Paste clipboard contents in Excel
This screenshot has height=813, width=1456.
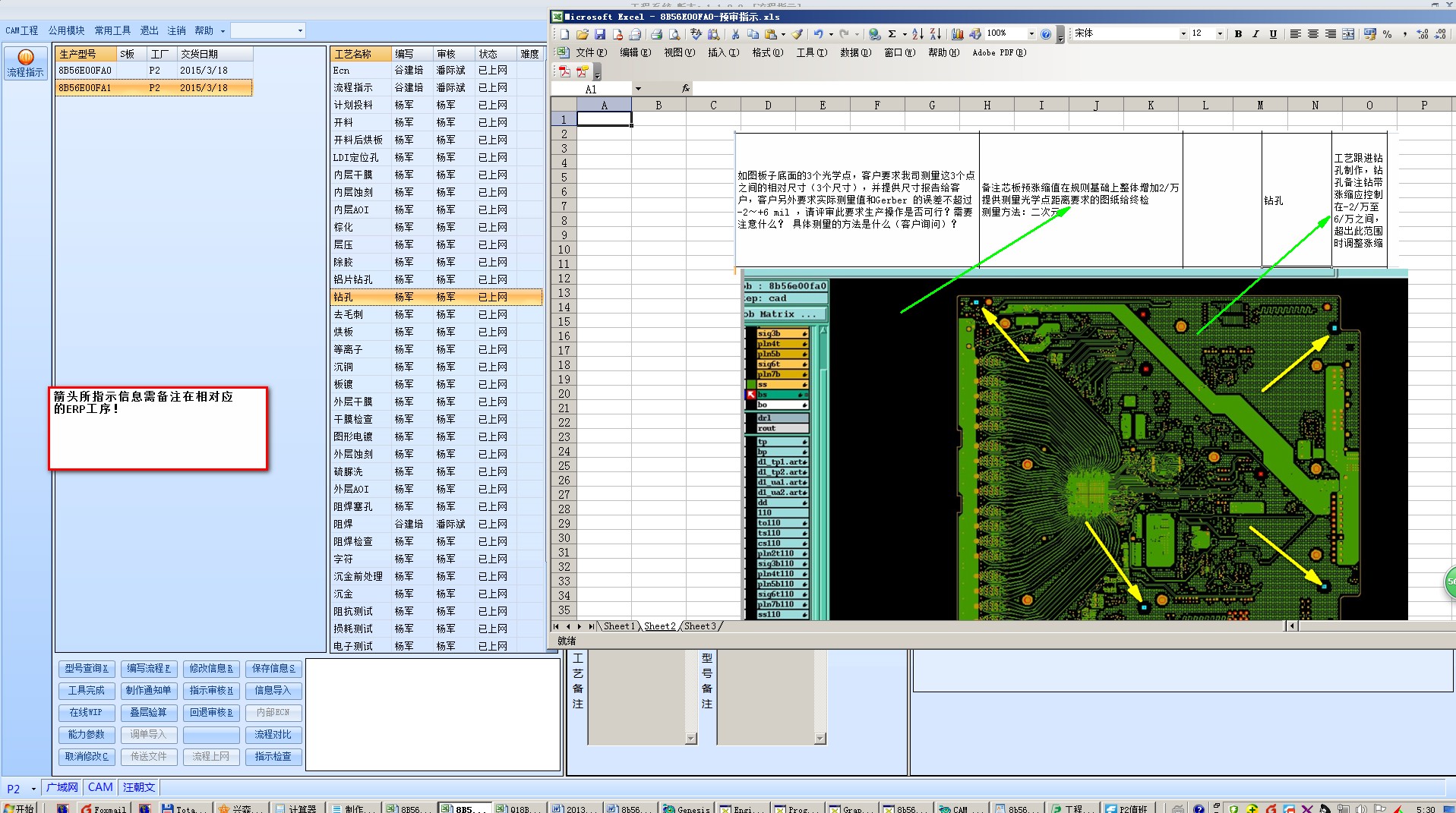[x=771, y=34]
